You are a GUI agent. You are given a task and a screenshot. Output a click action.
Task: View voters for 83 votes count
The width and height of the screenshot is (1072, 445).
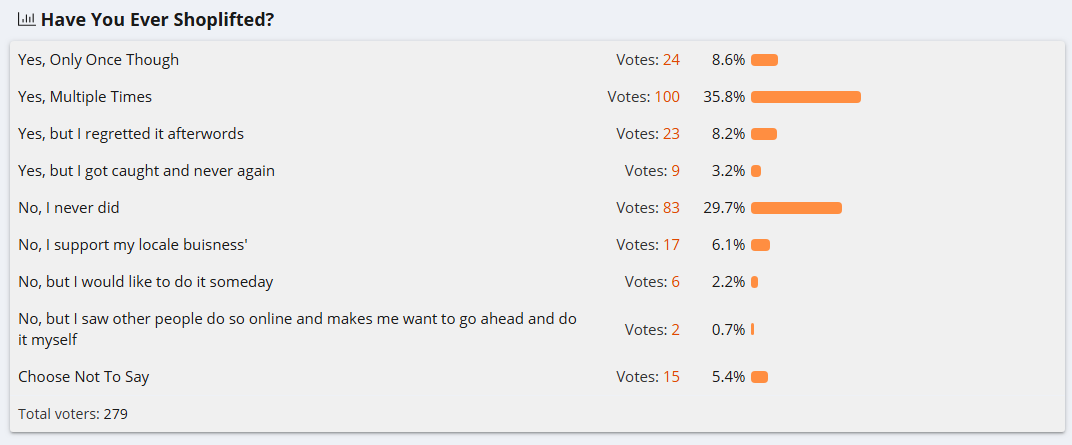670,208
